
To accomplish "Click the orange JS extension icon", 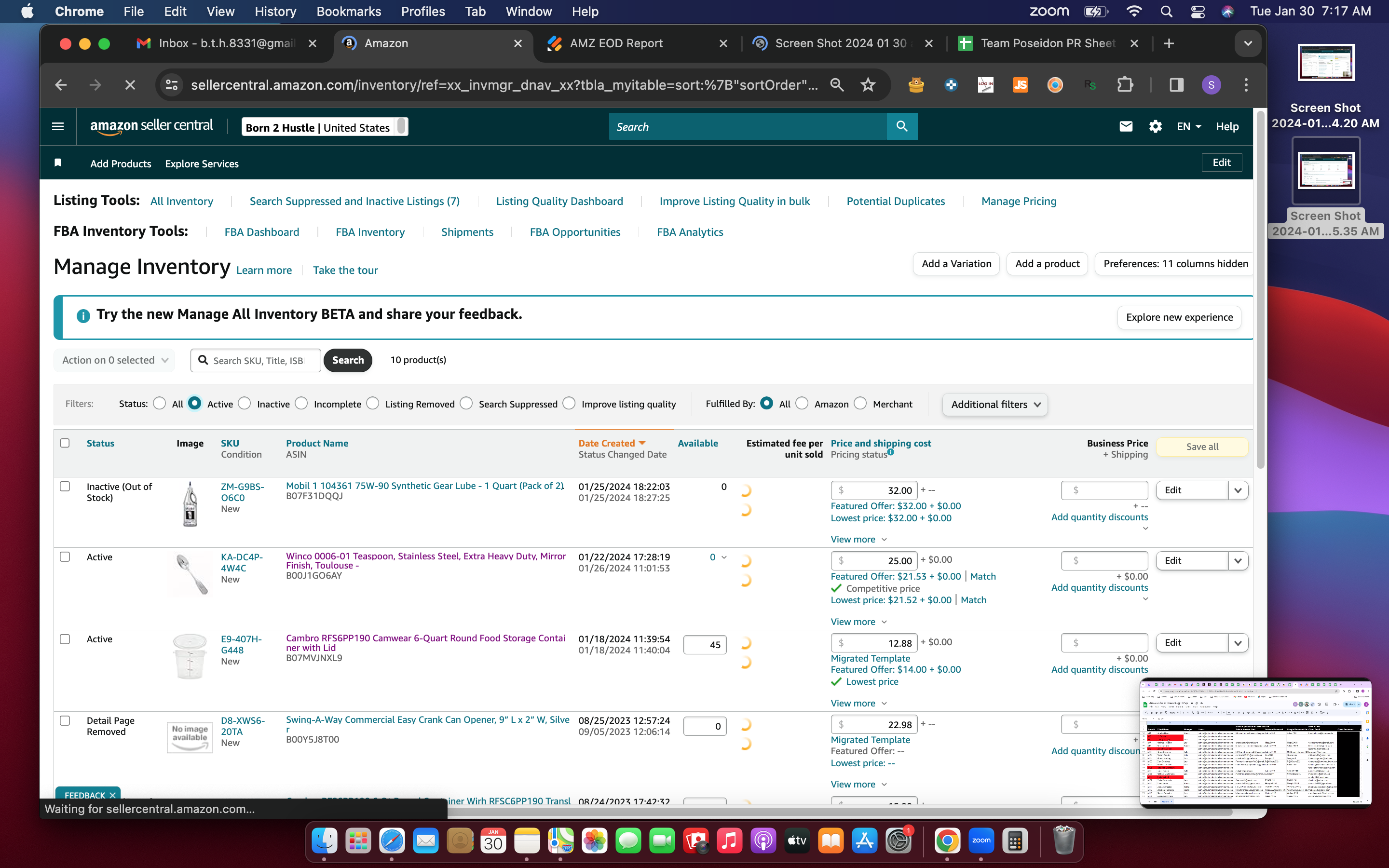I will coord(1021,85).
